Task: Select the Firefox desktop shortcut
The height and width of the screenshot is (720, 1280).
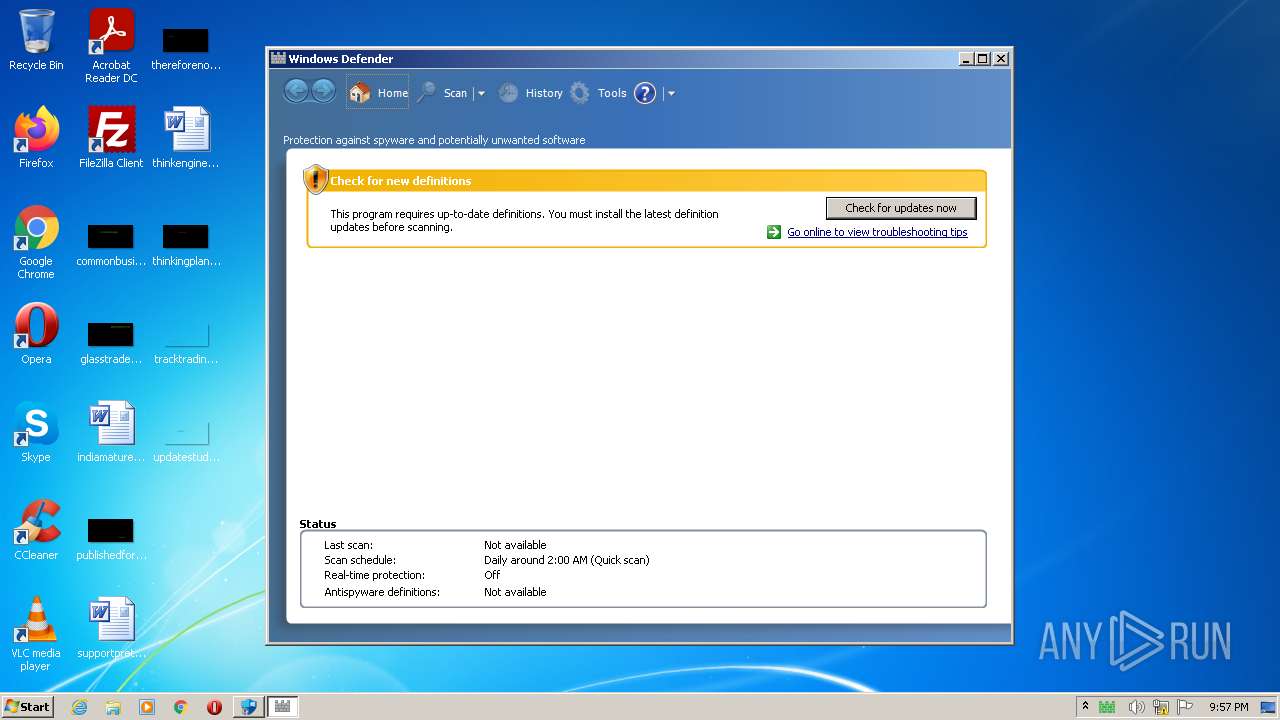Action: [36, 138]
